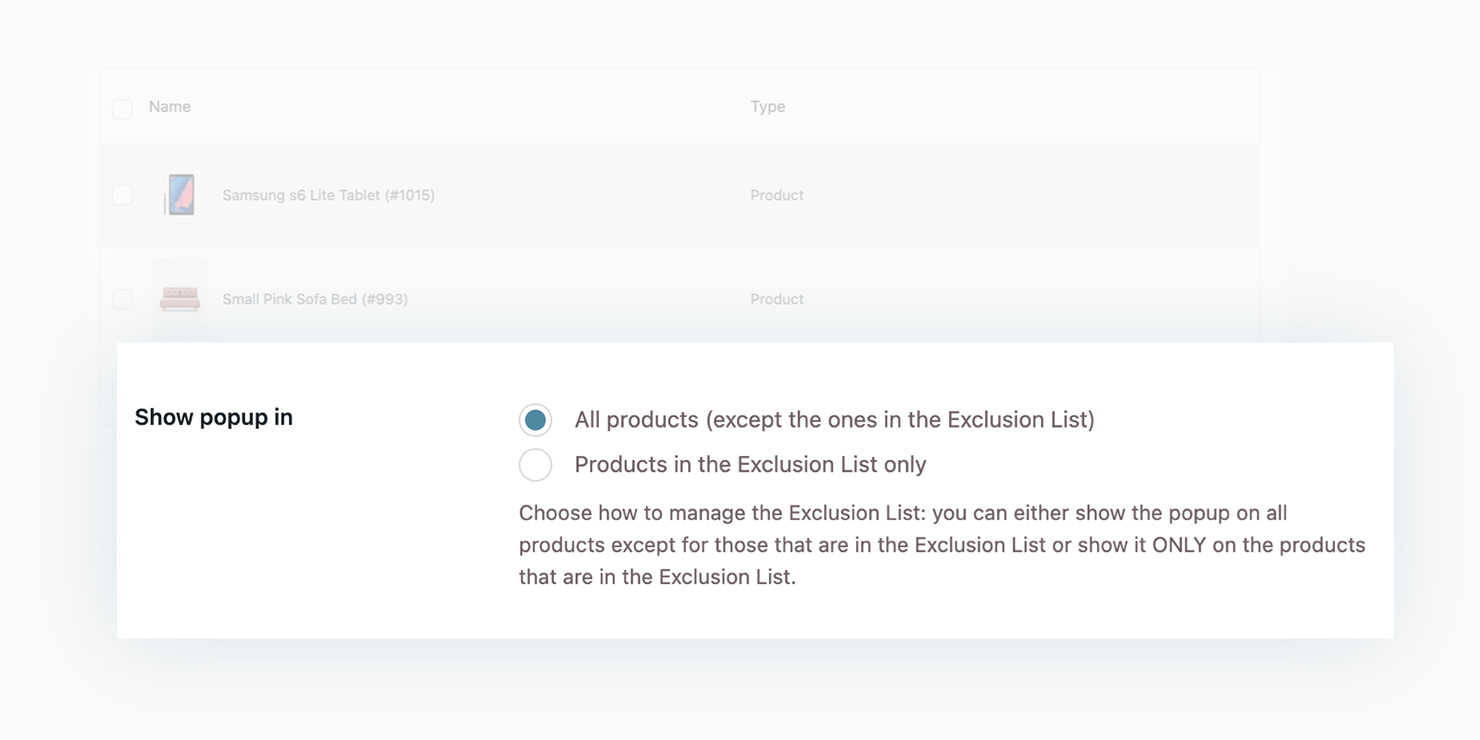Click the Product type cell in the sofa bed row
The image size is (1480, 740).
click(777, 299)
